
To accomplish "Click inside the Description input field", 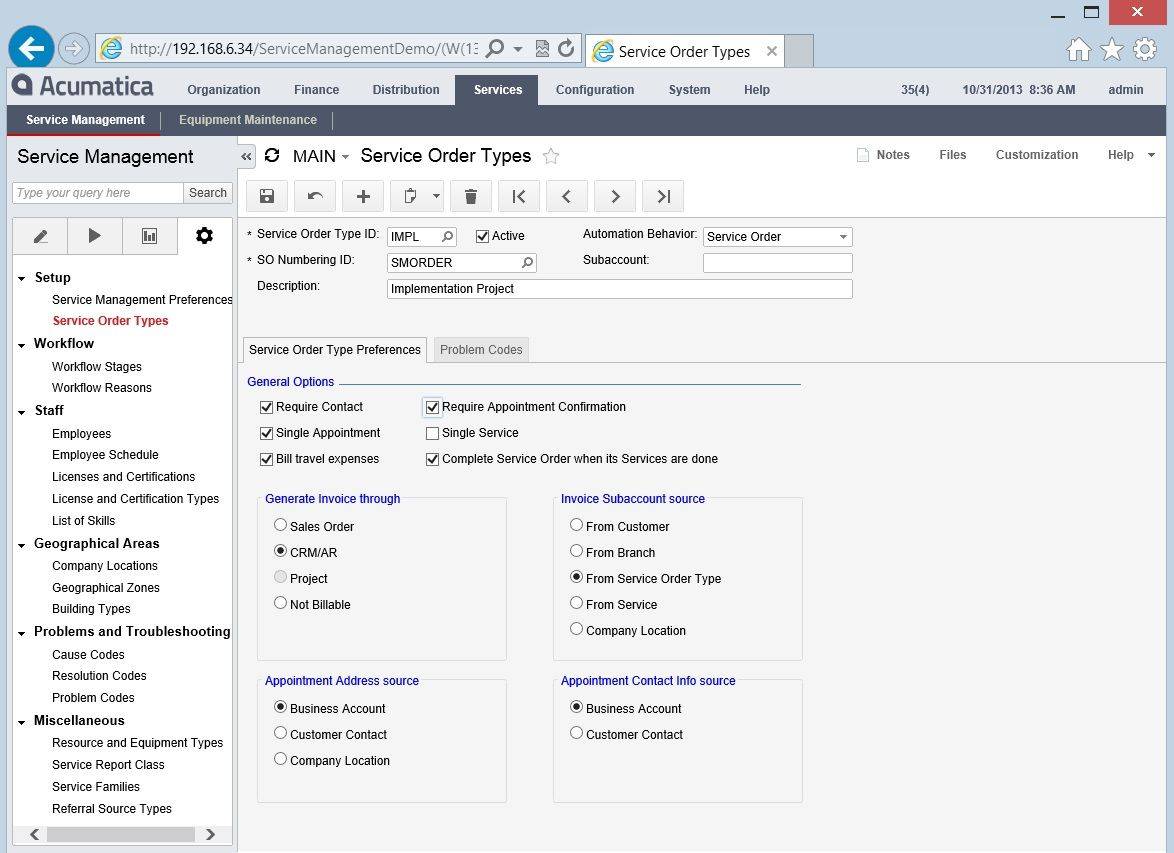I will tap(619, 287).
